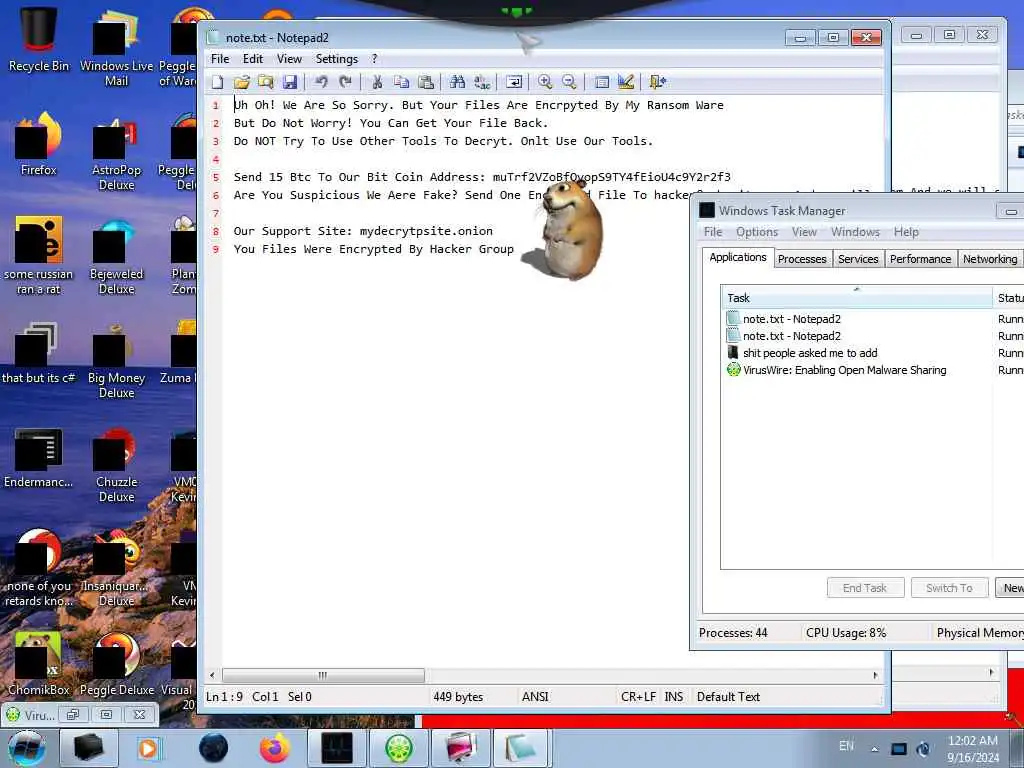Select the AstroPop Deluxe desktop icon
The height and width of the screenshot is (768, 1024).
click(116, 152)
